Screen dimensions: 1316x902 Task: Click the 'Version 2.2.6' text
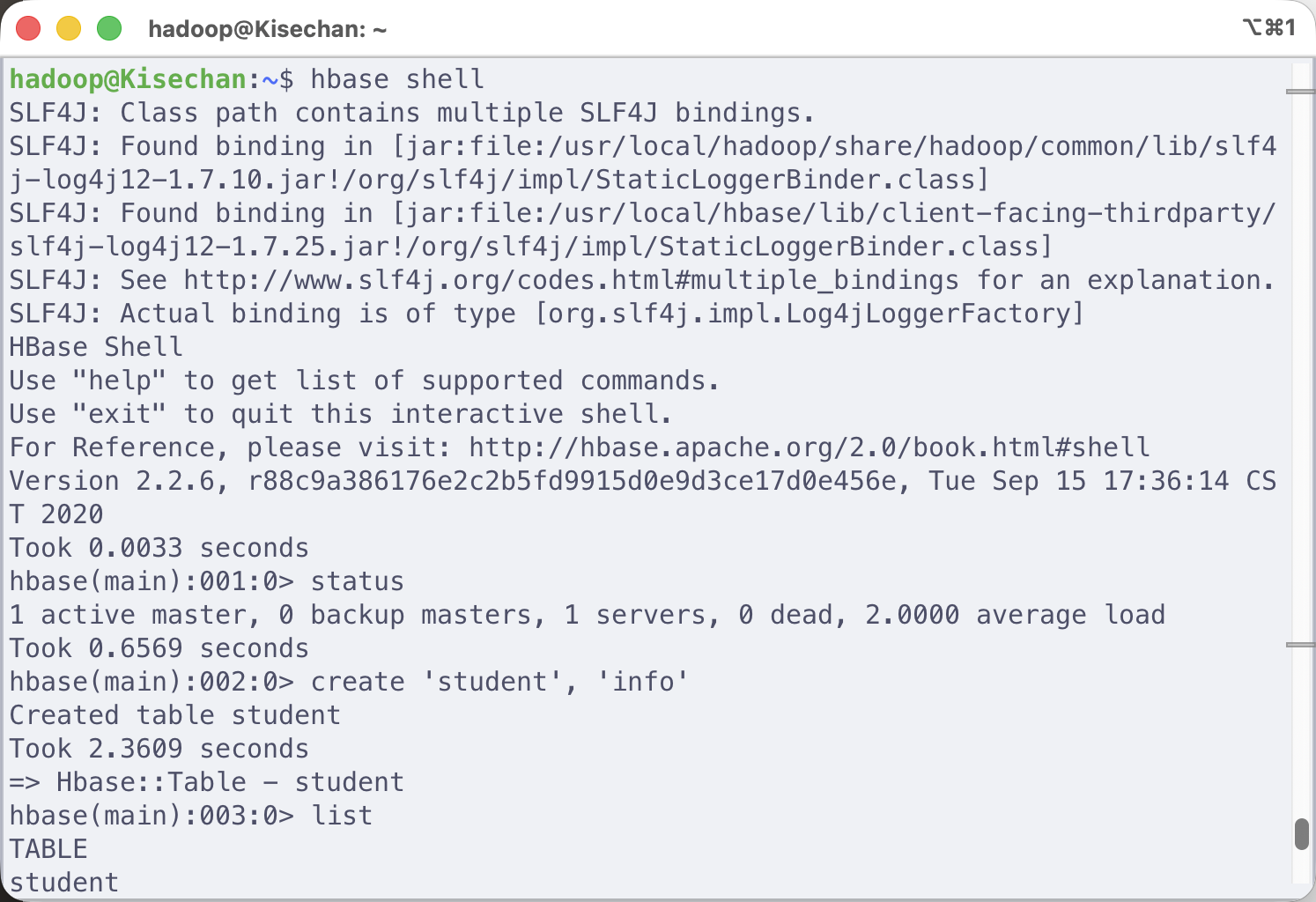pyautogui.click(x=118, y=481)
